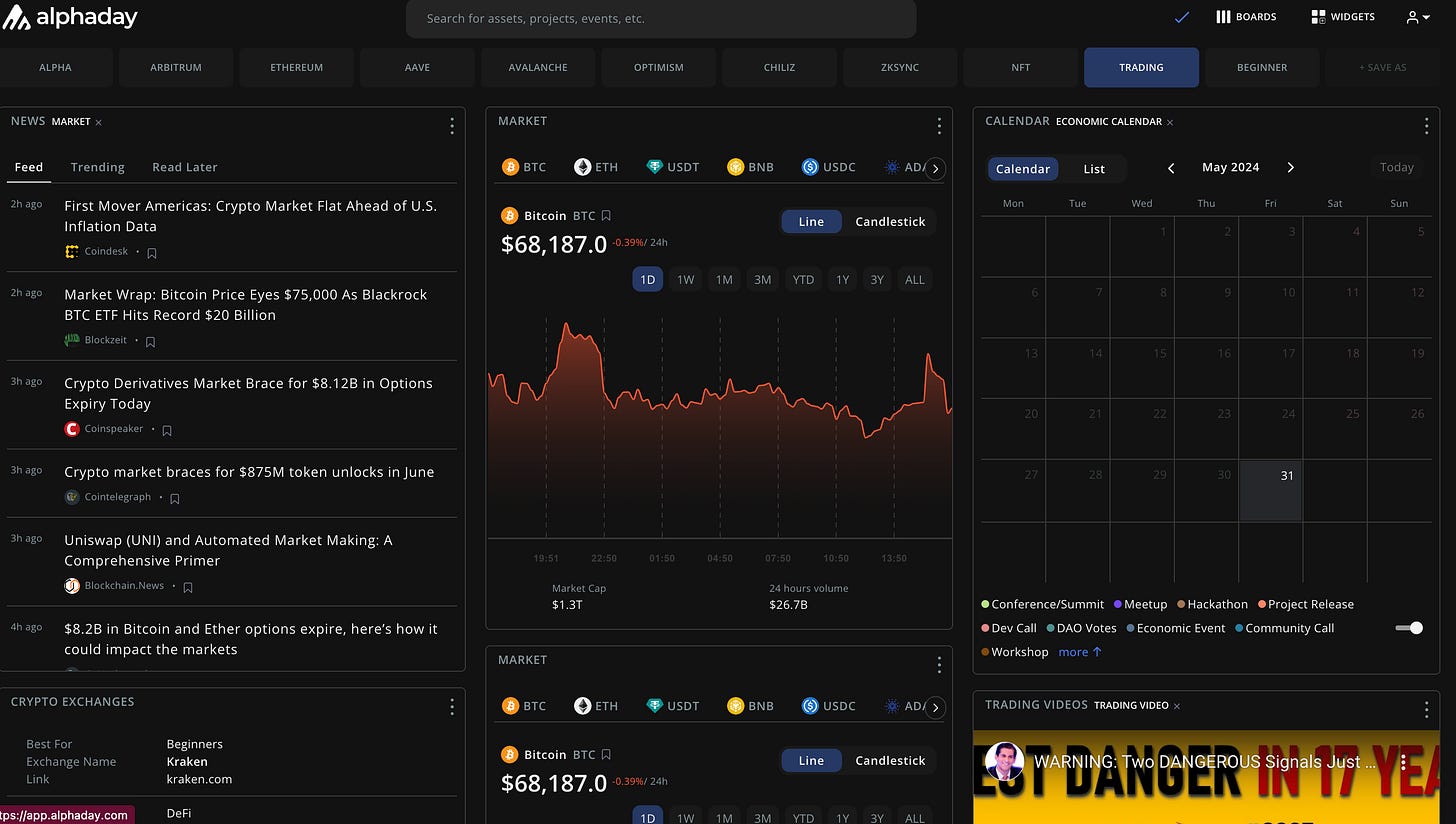The height and width of the screenshot is (824, 1456).
Task: Show the Read Later news tab
Action: 185,167
